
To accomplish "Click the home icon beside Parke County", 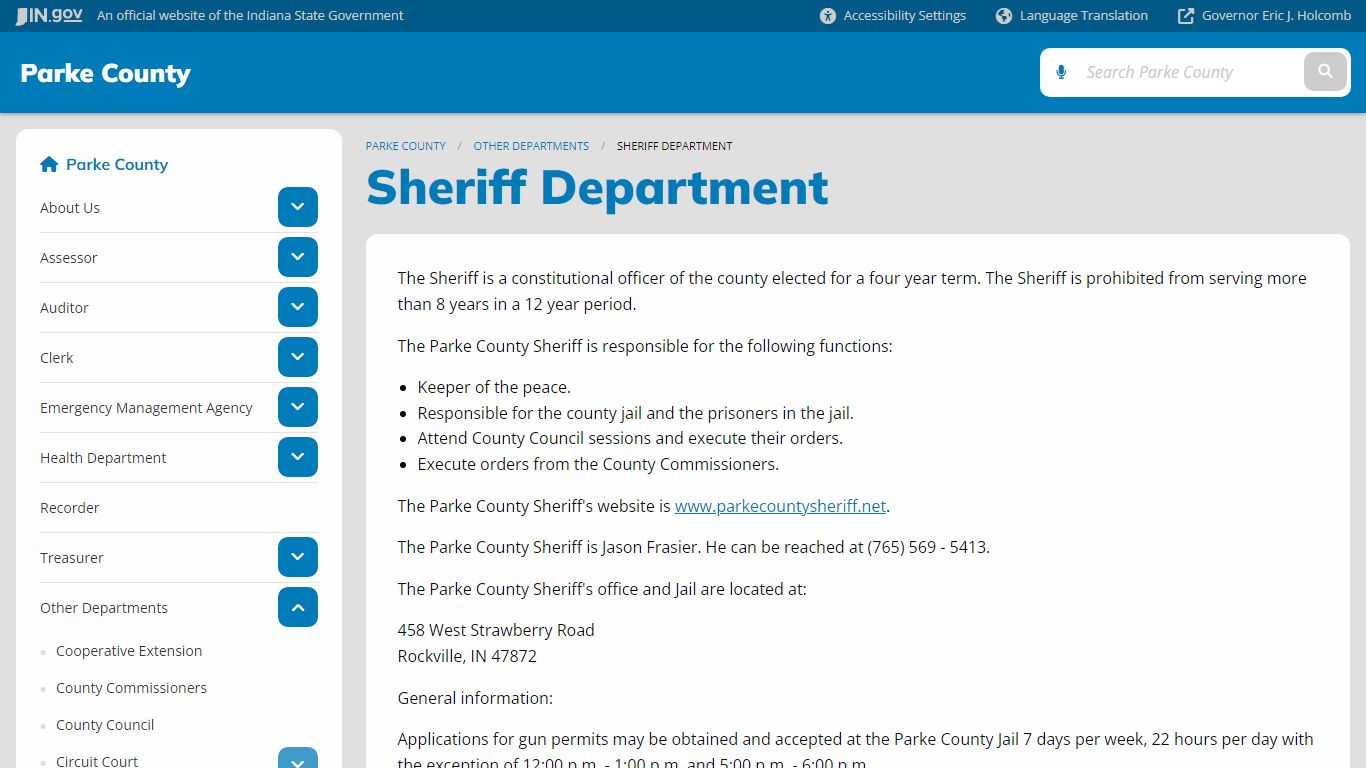I will click(49, 164).
